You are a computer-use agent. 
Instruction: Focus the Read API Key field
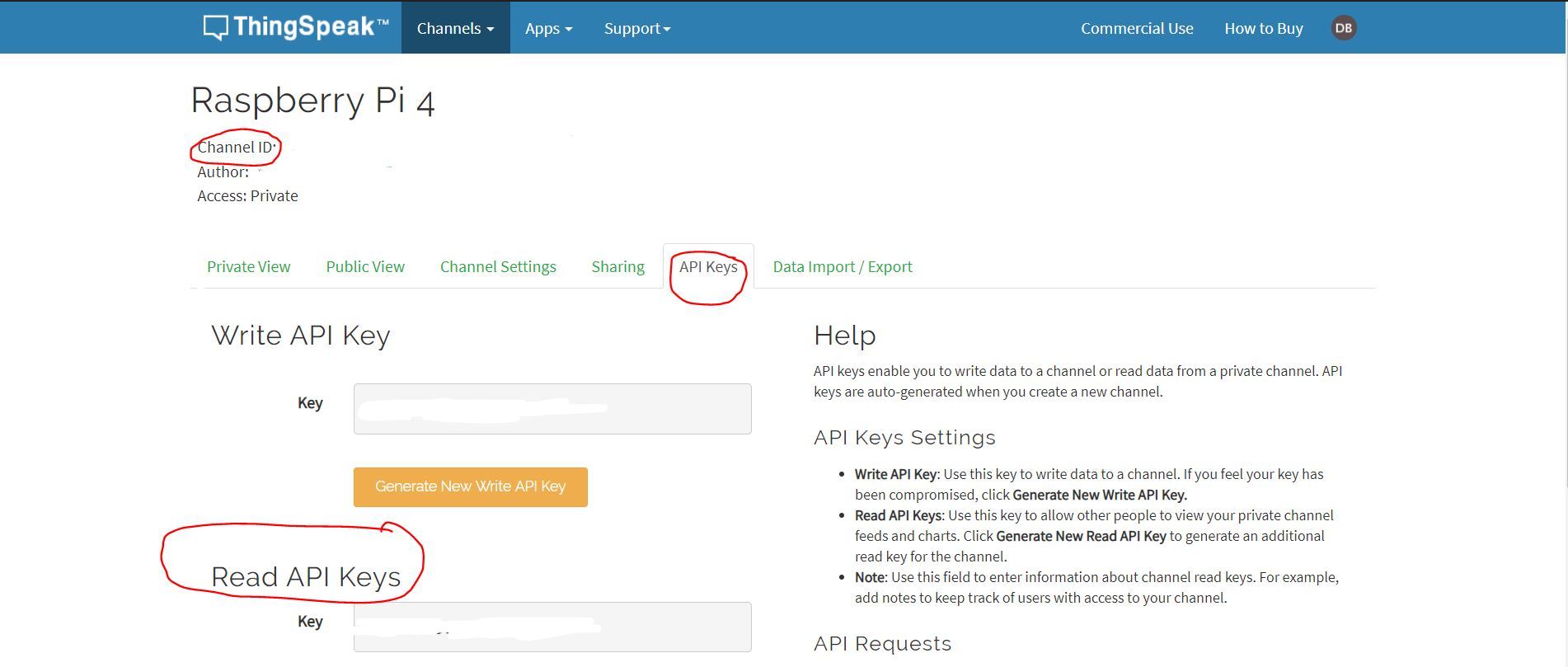pyautogui.click(x=552, y=627)
